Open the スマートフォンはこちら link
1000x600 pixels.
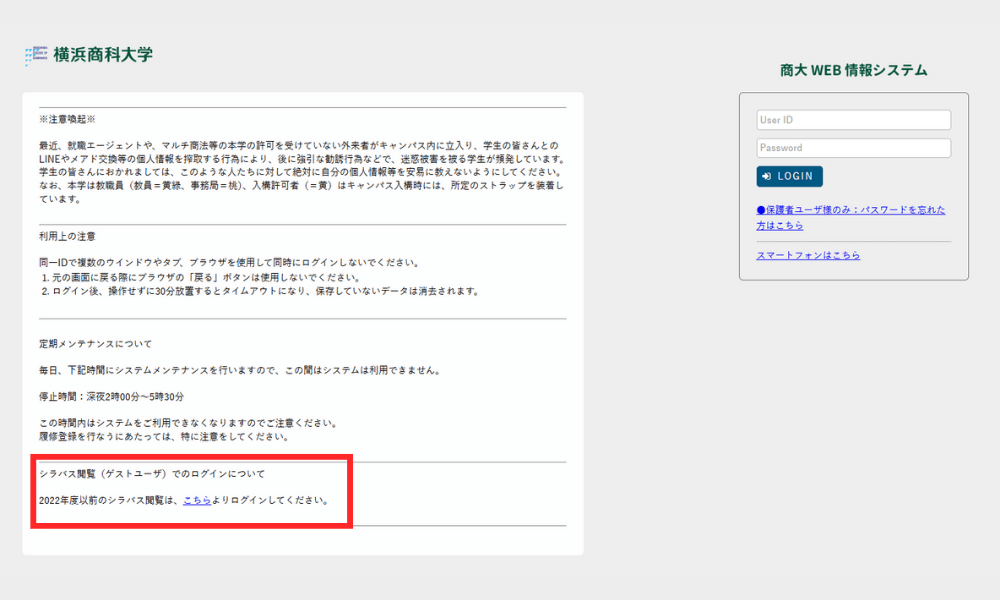[x=808, y=255]
